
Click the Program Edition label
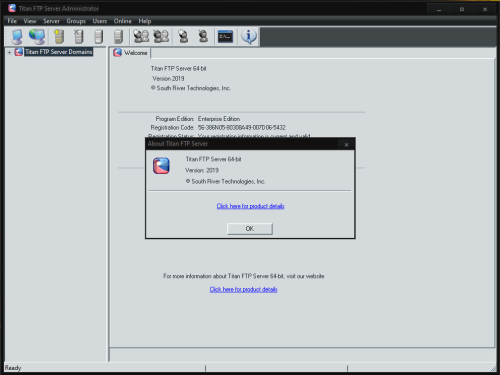click(x=174, y=119)
